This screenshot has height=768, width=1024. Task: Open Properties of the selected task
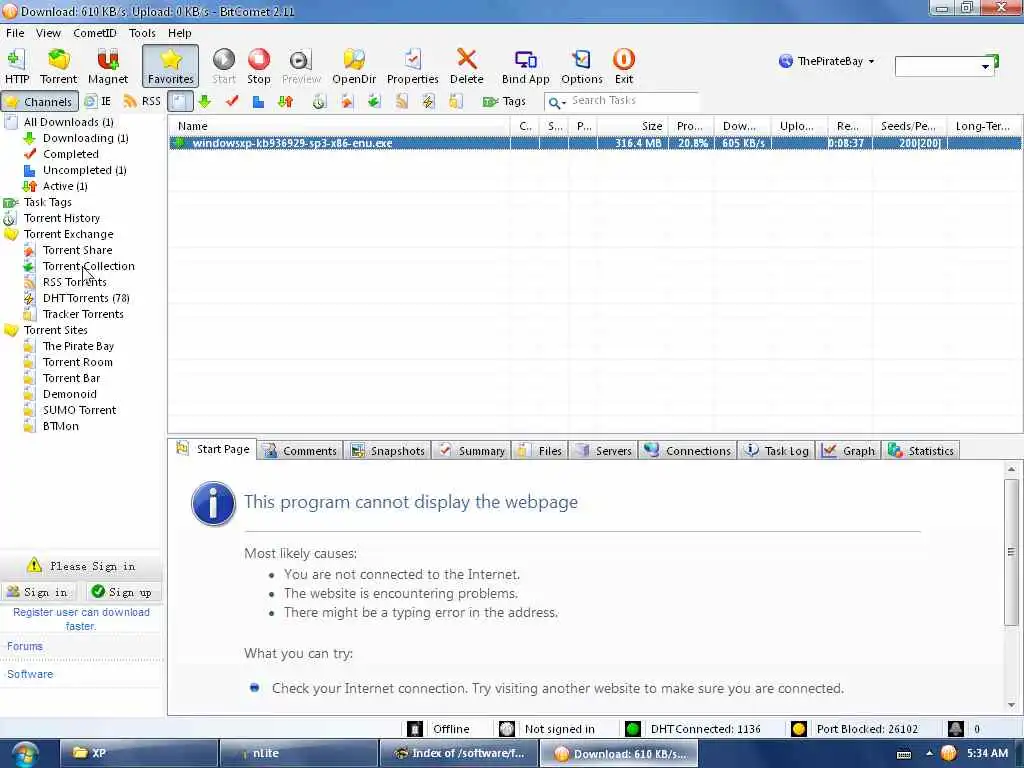[x=413, y=66]
